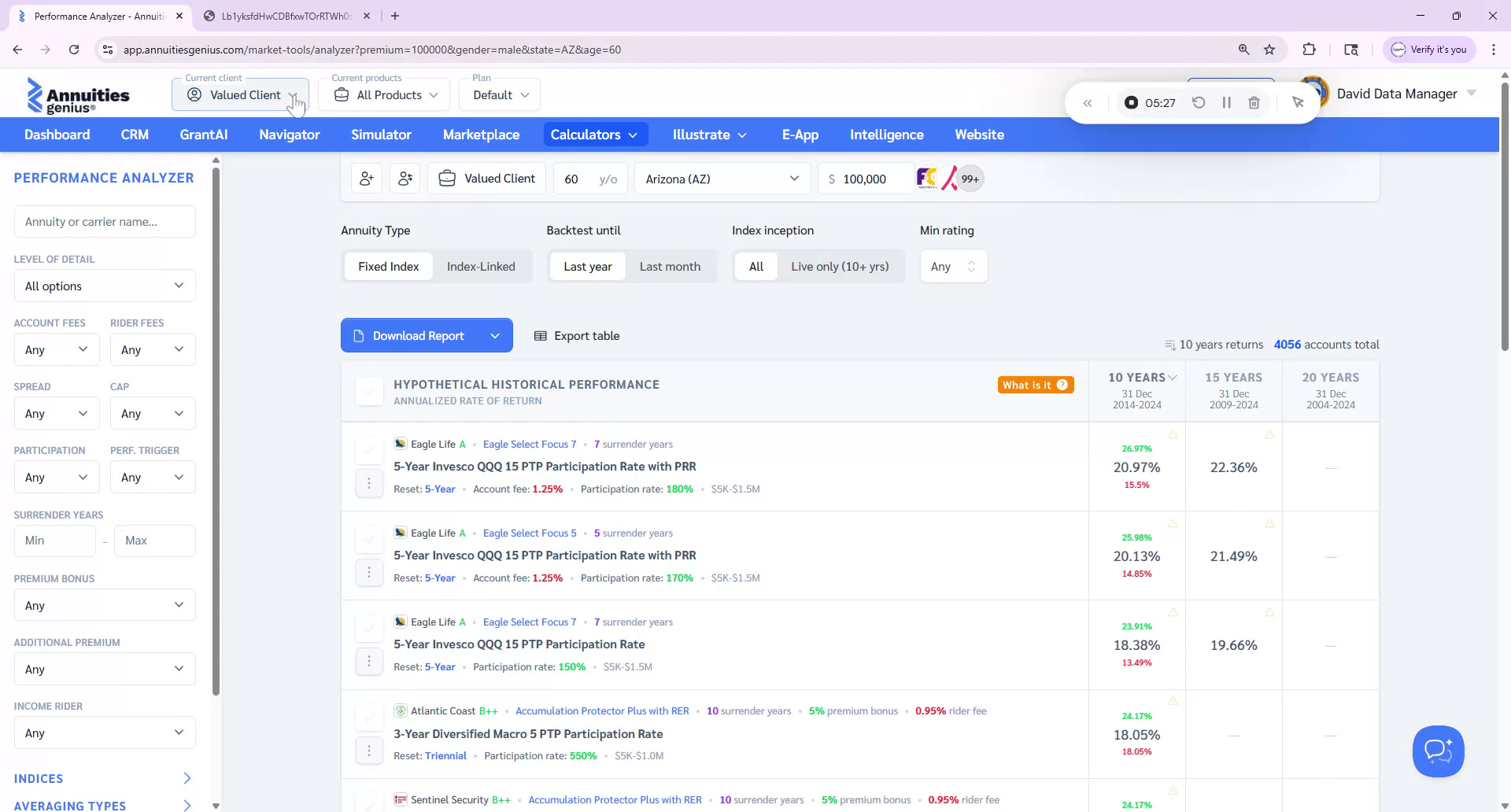Open the chat assistant bubble bottom right
Screen dimensions: 1511x812
pyautogui.click(x=1438, y=751)
